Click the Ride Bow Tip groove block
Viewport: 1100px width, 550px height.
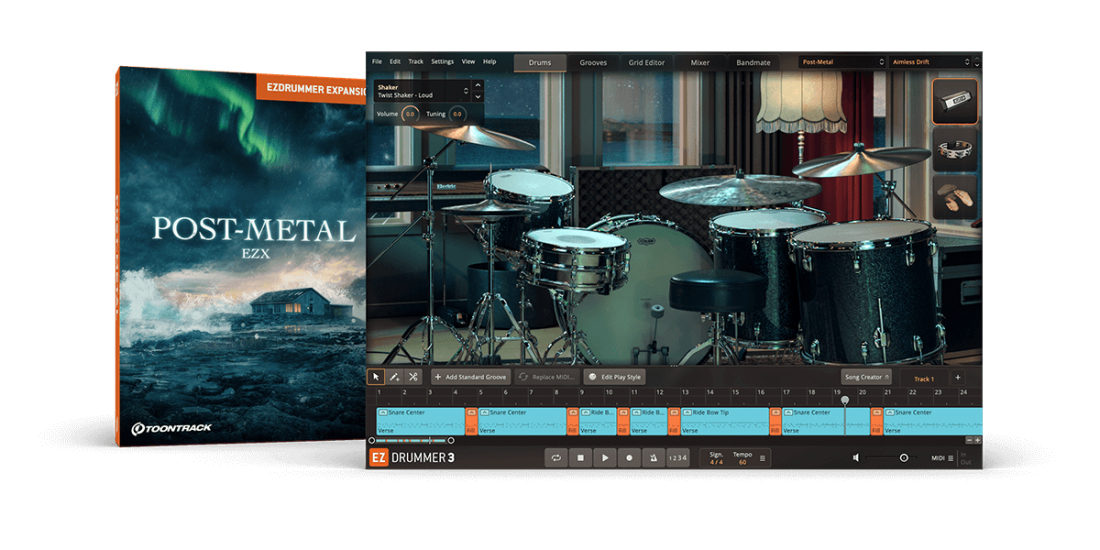(x=724, y=420)
